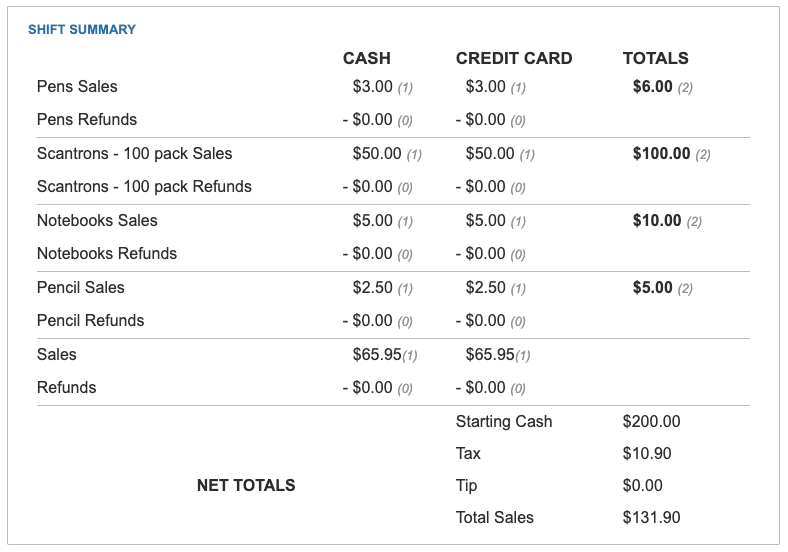This screenshot has height=552, width=788.
Task: Select the CASH column header
Action: click(366, 58)
